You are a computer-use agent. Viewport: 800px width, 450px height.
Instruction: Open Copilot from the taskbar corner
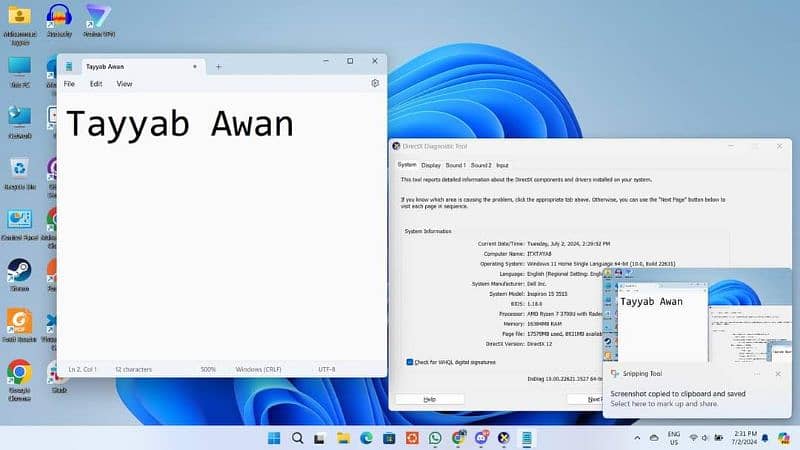click(x=784, y=438)
